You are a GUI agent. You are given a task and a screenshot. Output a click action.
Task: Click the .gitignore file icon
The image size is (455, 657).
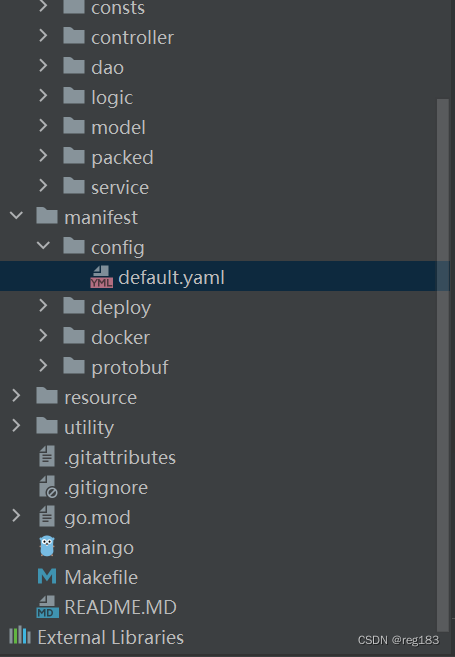point(48,487)
